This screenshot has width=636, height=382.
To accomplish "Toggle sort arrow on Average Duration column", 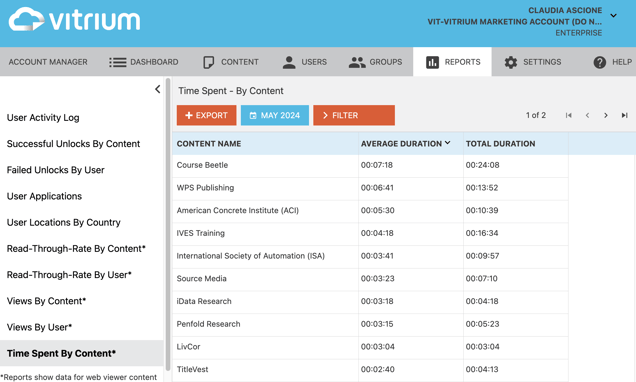I will 447,143.
